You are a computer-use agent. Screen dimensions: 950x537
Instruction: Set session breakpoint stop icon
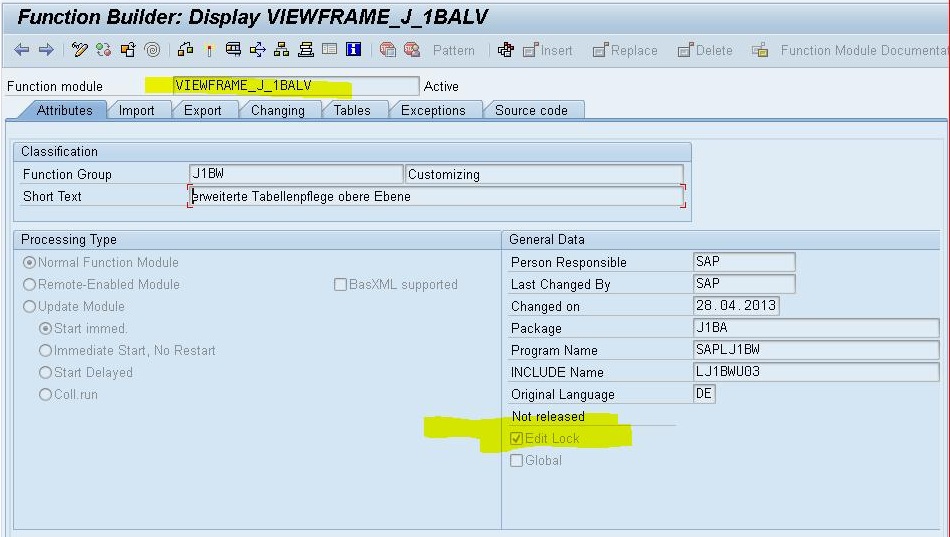coord(387,50)
